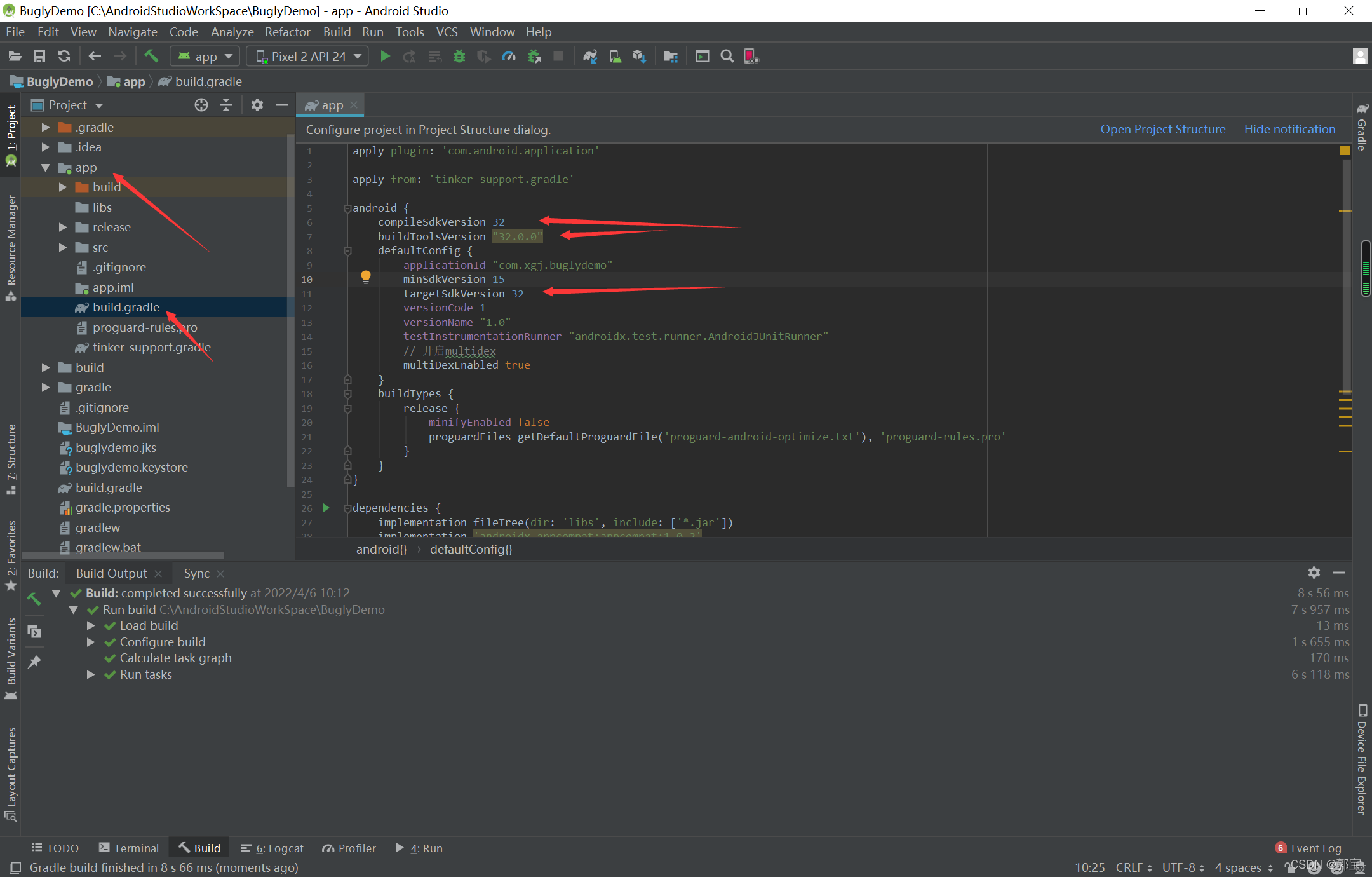Open Build panel settings gear
The image size is (1372, 877).
1314,573
